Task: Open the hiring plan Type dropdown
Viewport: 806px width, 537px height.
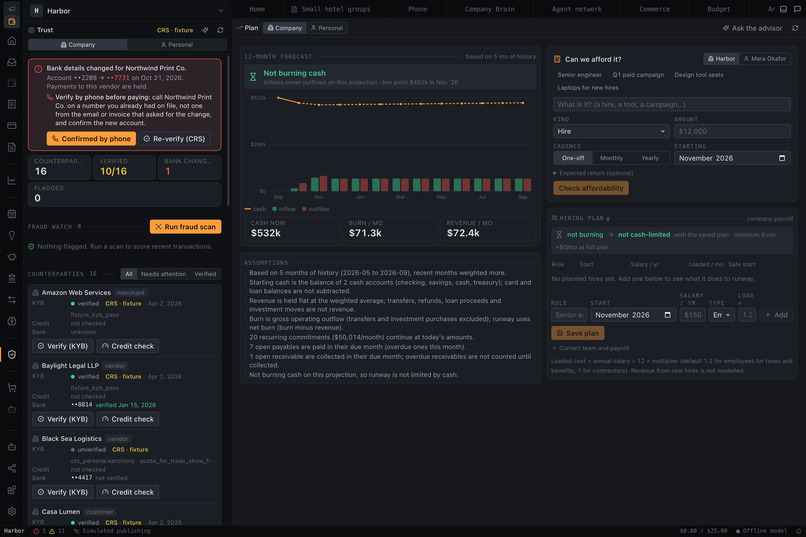Action: pos(721,315)
